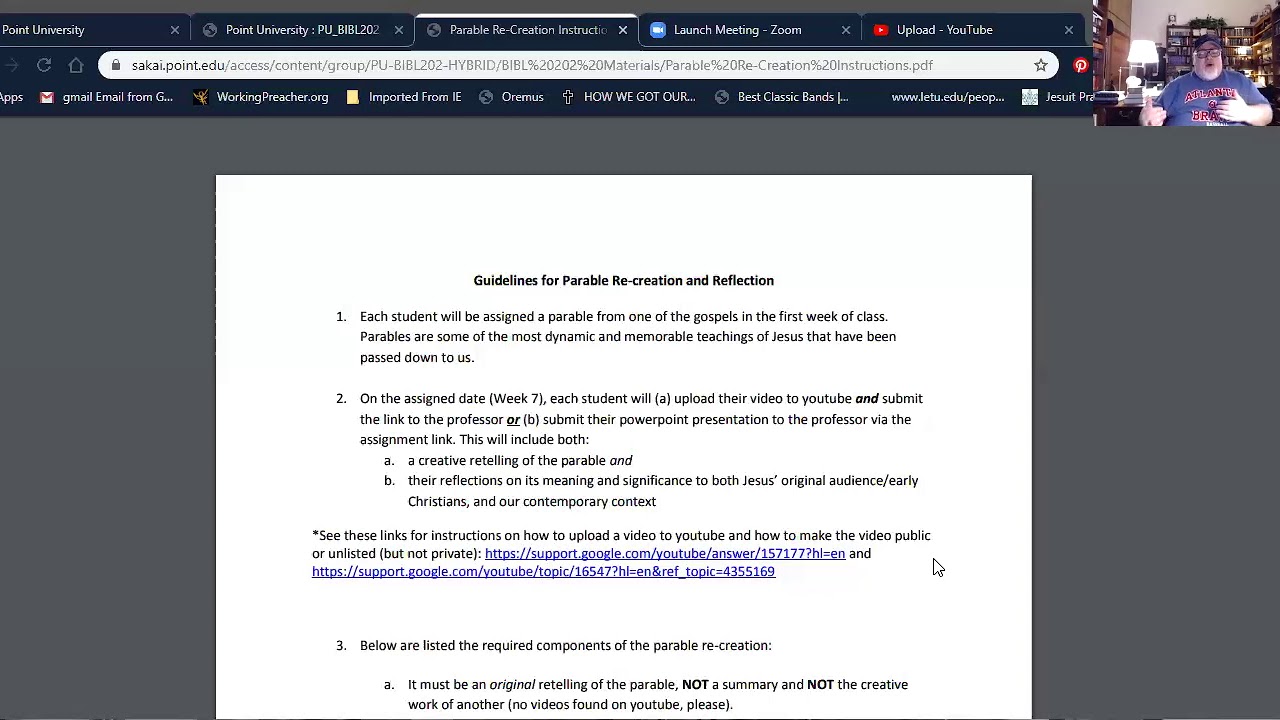Close the Launch Meeting - Zoom tab
Screen dimensions: 1280x720
point(846,30)
